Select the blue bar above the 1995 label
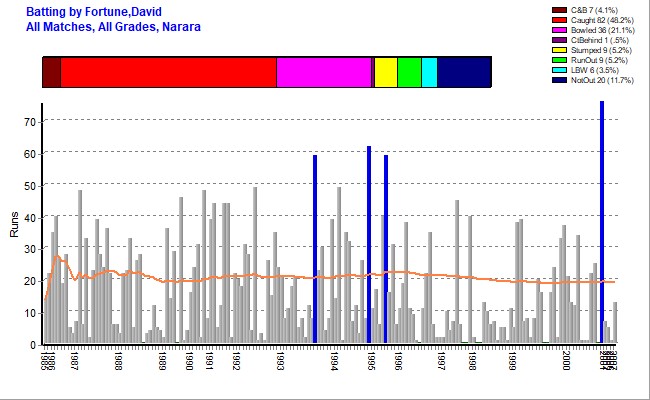This screenshot has height=400, width=650. click(x=369, y=245)
